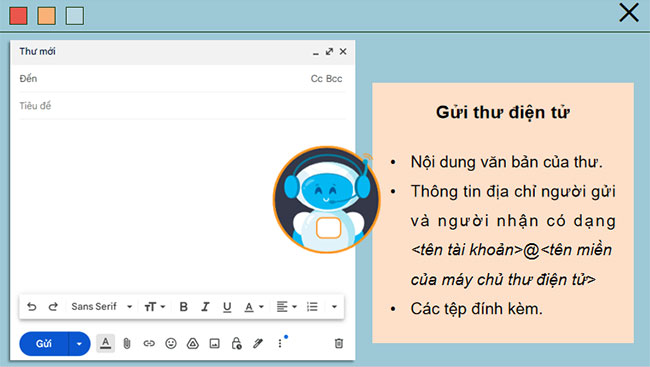Viewport: 650px width, 367px height.
Task: Click the Gửi thư điện tử heading
Action: click(503, 112)
